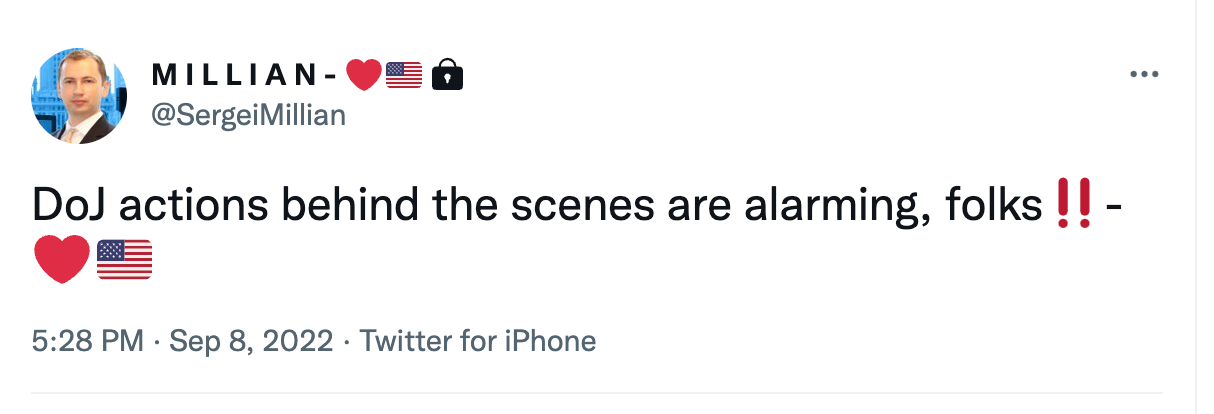The width and height of the screenshot is (1214, 414).
Task: Click the MILLIAN- display name
Action: click(242, 74)
